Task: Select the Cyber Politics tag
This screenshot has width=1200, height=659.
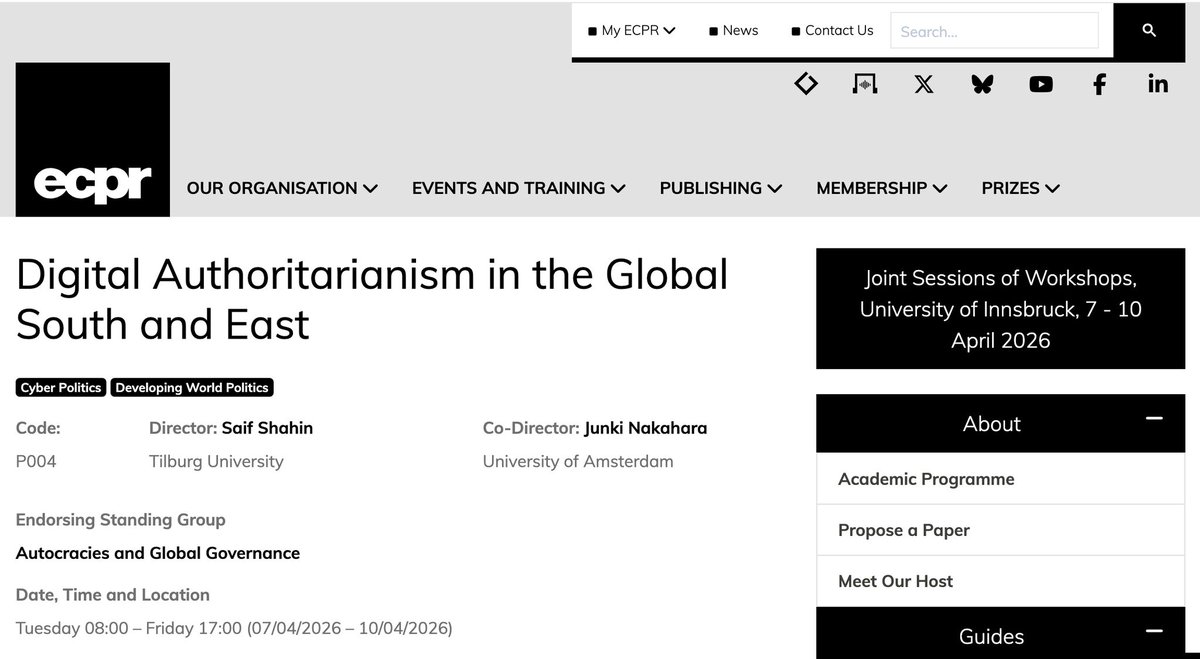Action: pos(61,387)
